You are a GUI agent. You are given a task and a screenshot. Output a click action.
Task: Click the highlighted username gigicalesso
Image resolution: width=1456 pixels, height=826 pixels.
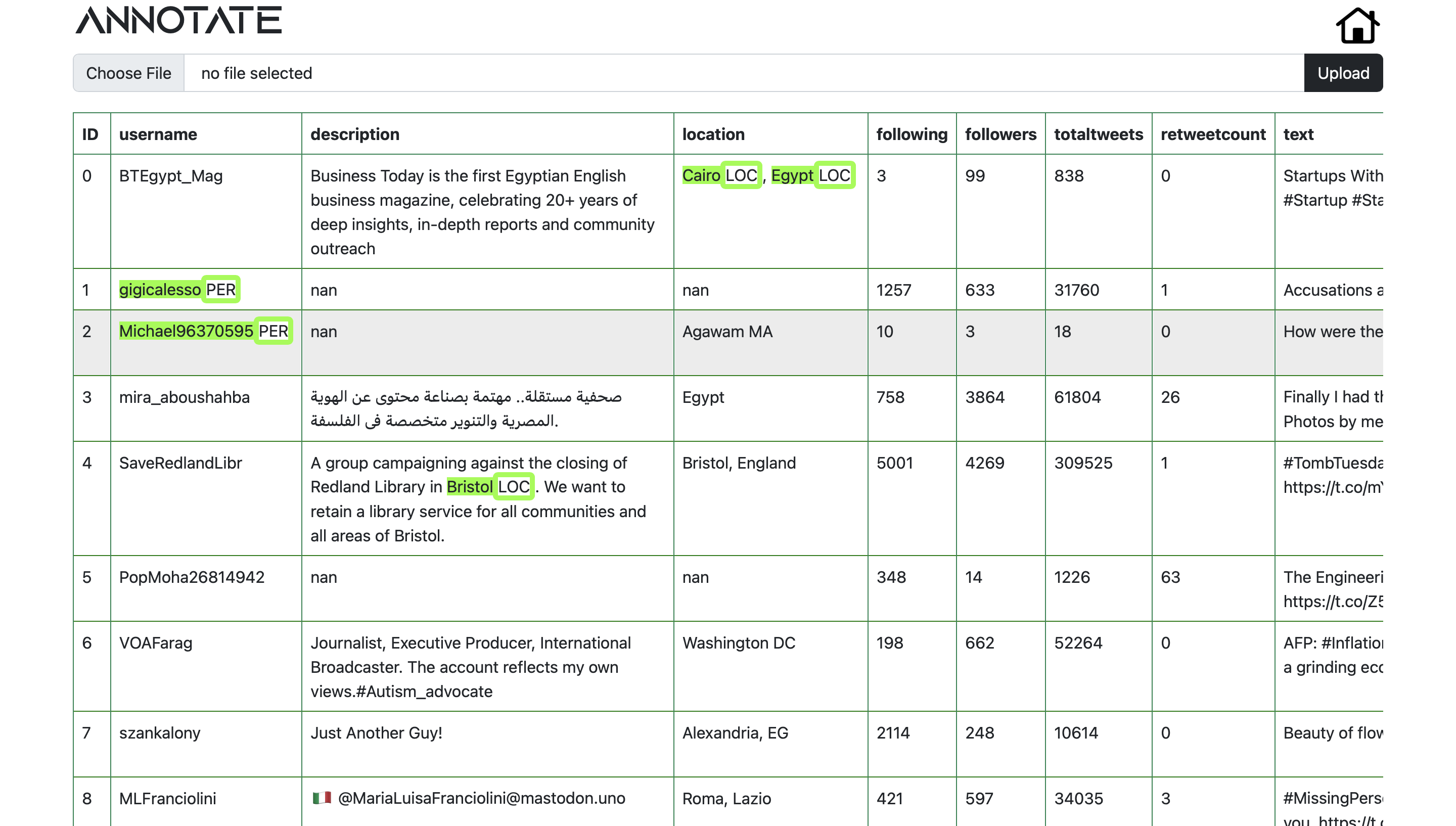(x=160, y=289)
